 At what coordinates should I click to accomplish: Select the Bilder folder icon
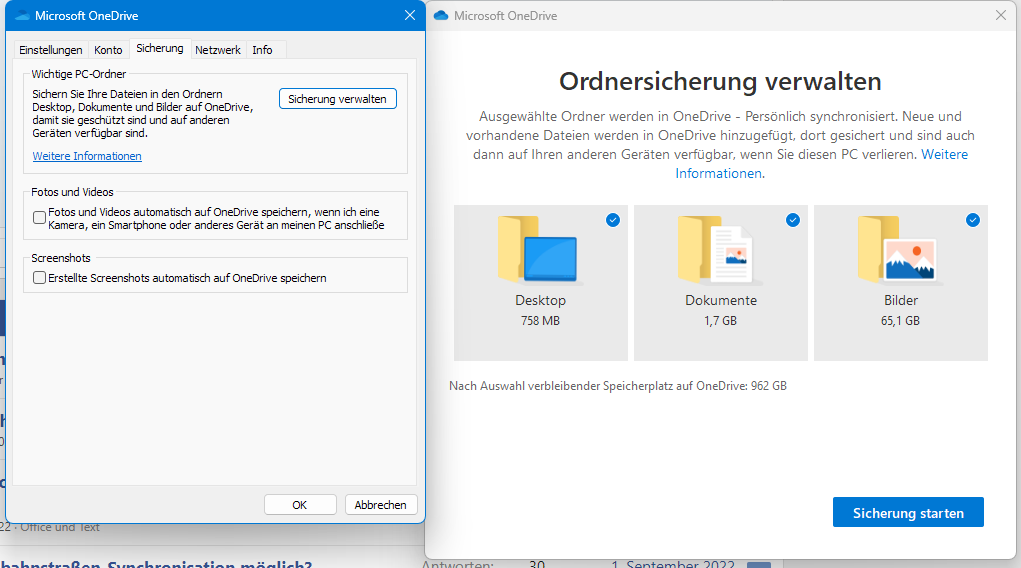click(x=898, y=250)
